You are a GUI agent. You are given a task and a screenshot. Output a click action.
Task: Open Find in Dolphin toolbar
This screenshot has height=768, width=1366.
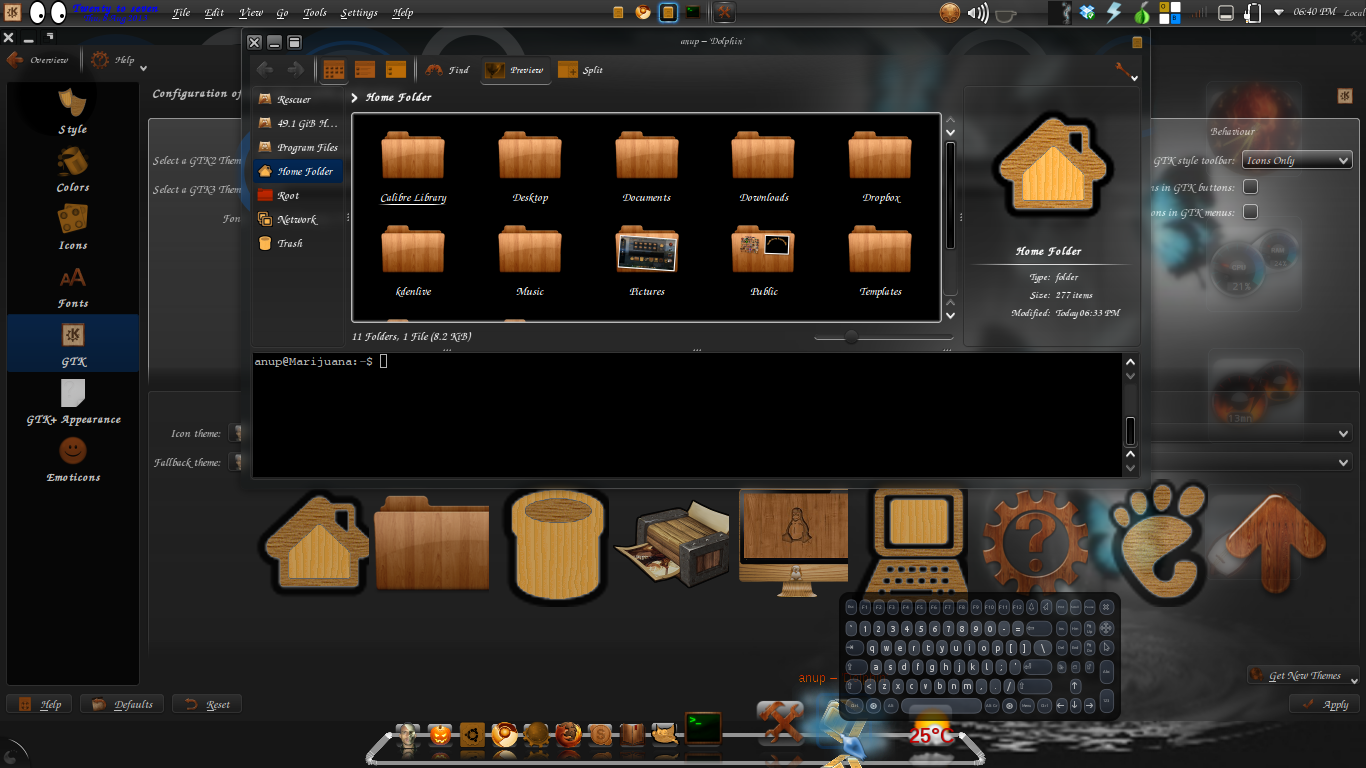(x=447, y=69)
